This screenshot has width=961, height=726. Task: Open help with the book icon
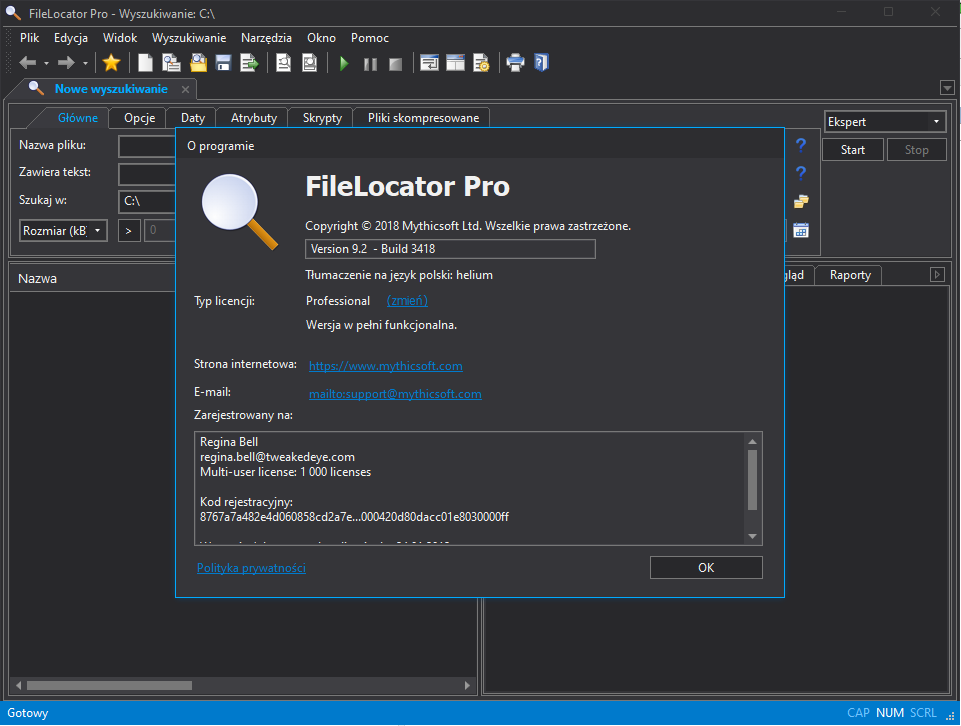point(541,62)
